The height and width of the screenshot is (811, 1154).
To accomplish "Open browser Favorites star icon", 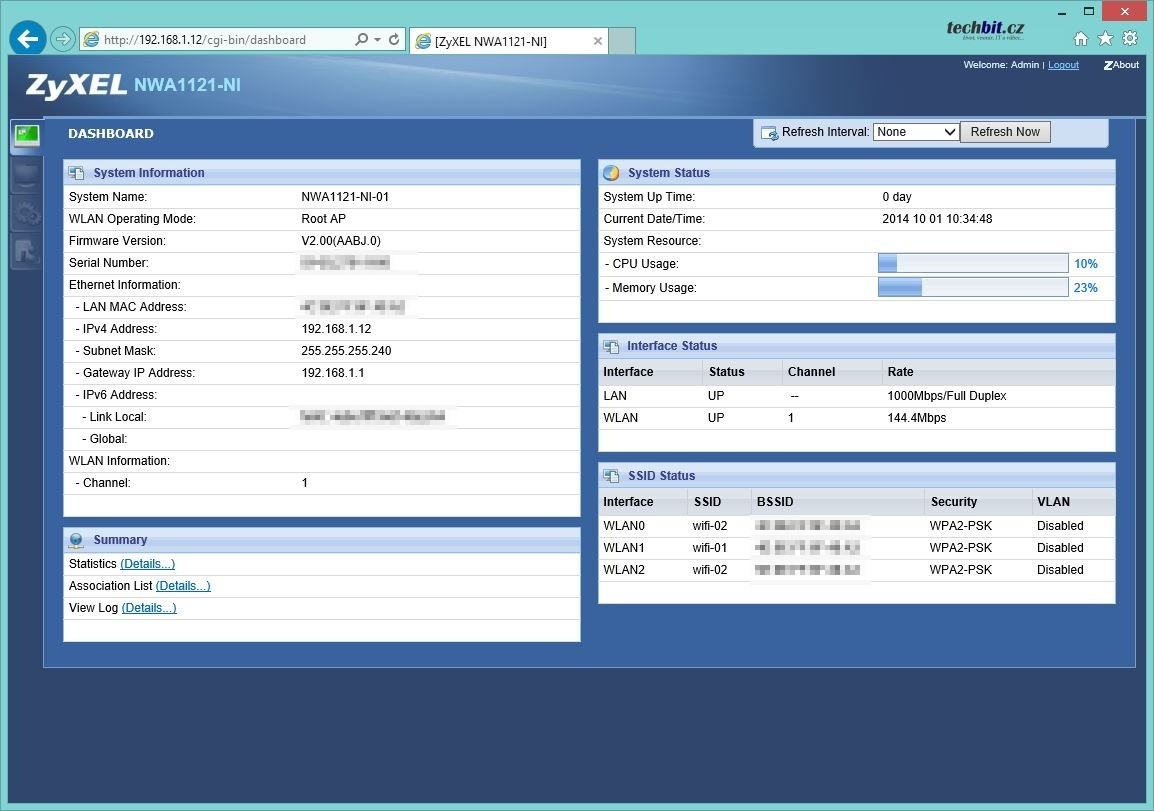I will pyautogui.click(x=1105, y=39).
